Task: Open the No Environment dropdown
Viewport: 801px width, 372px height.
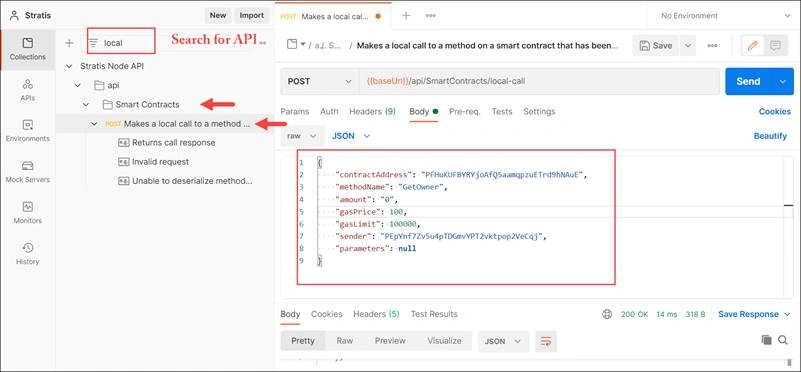Action: (725, 16)
